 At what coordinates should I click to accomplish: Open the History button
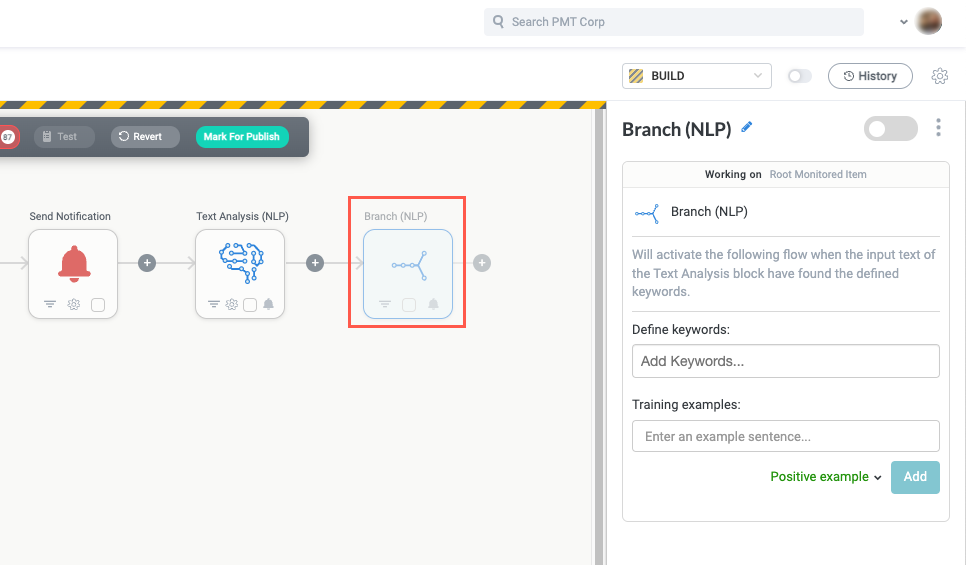(x=870, y=76)
